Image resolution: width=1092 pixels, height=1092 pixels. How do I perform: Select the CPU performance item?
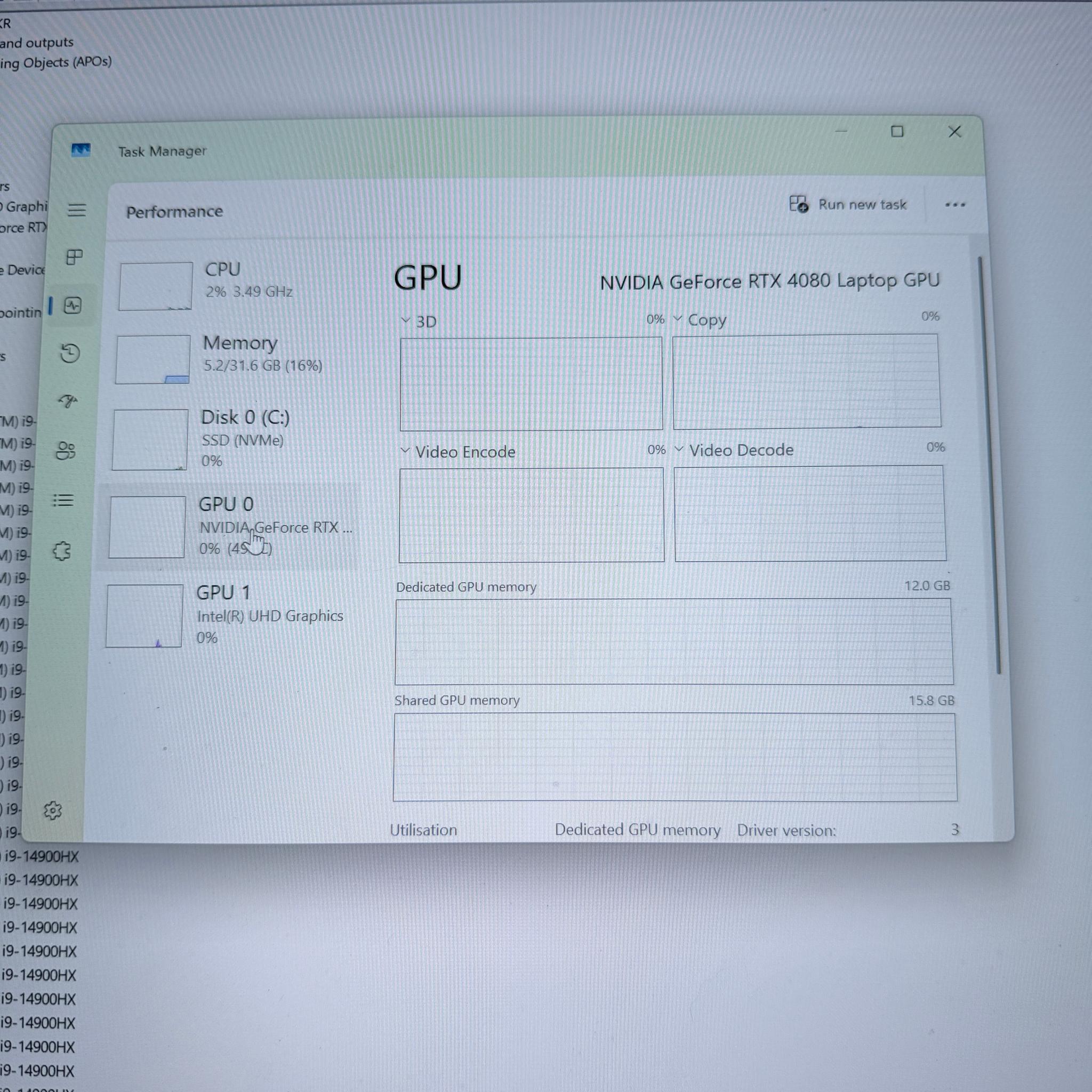click(235, 284)
